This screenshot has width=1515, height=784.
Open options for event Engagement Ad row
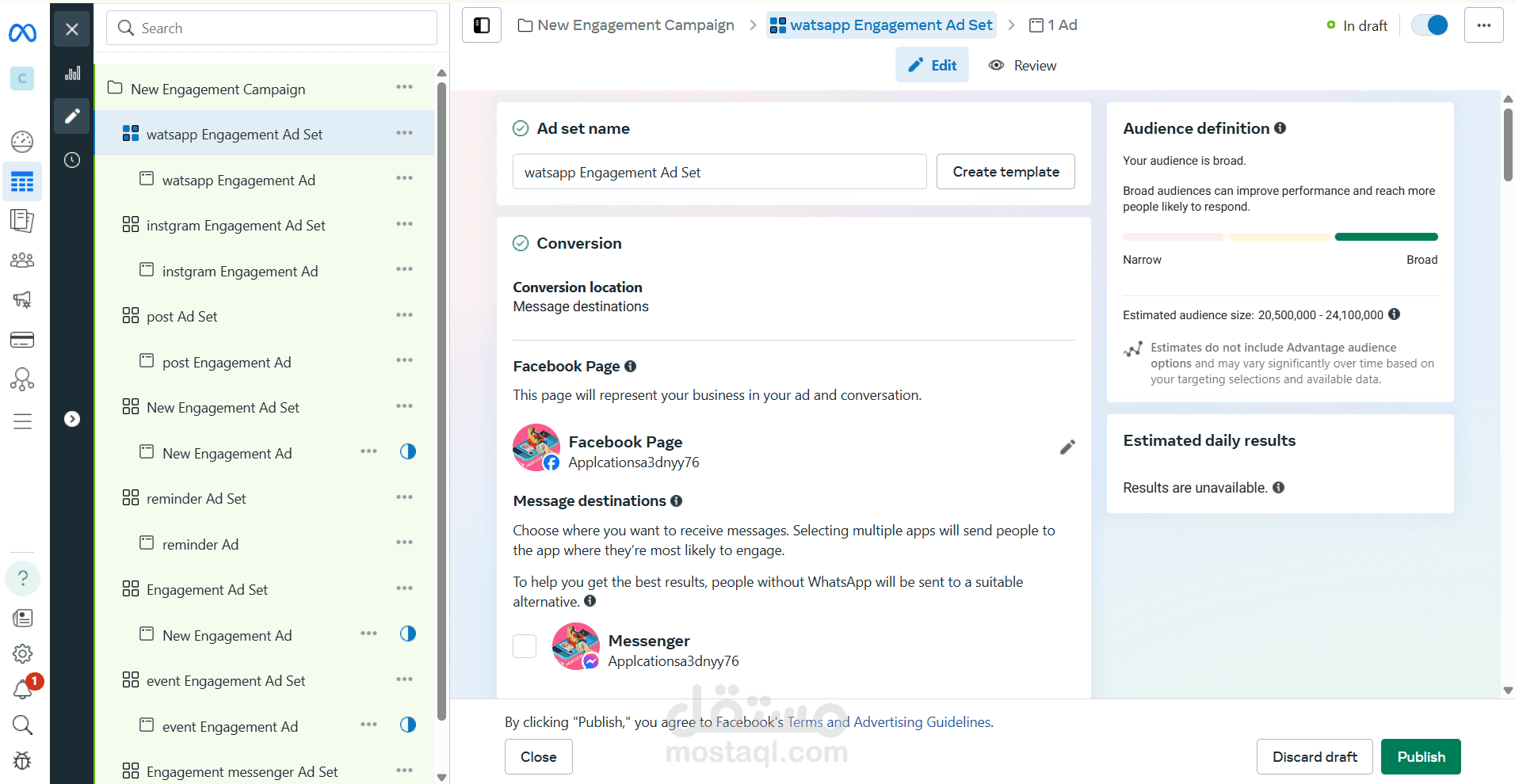pos(369,725)
